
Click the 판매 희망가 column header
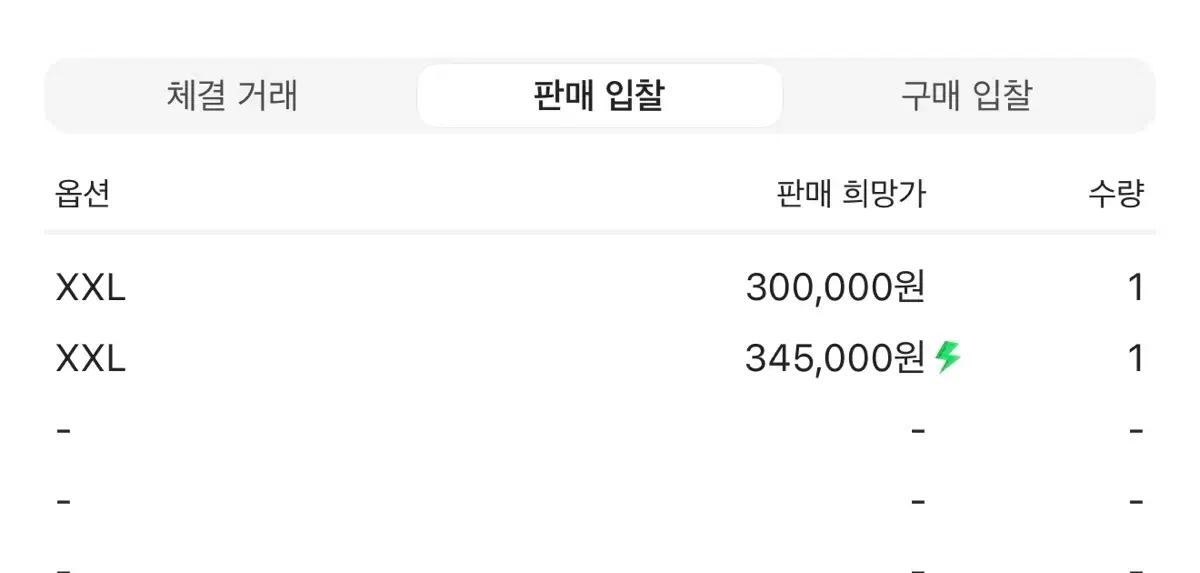(851, 193)
